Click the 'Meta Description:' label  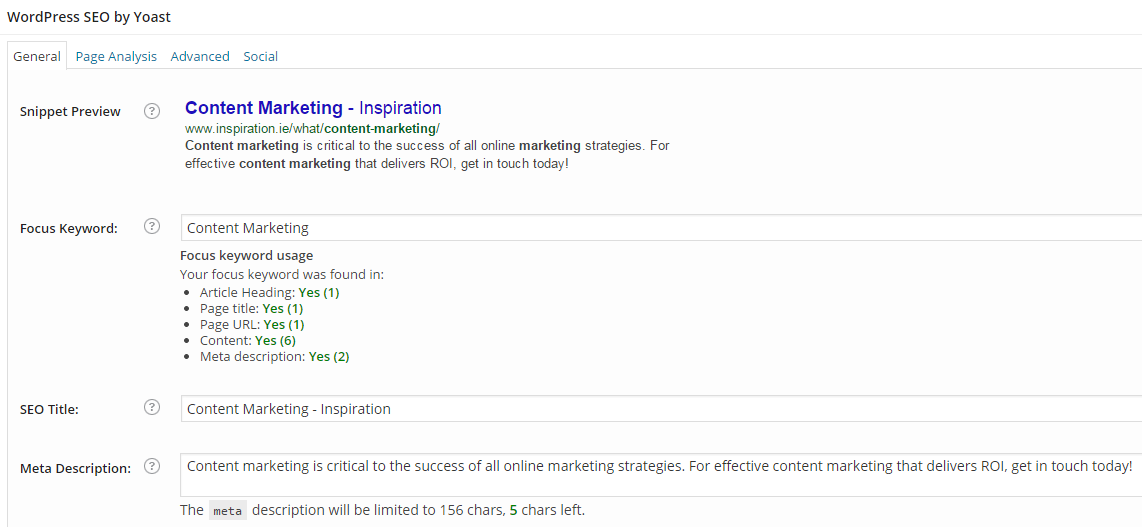pyautogui.click(x=75, y=468)
